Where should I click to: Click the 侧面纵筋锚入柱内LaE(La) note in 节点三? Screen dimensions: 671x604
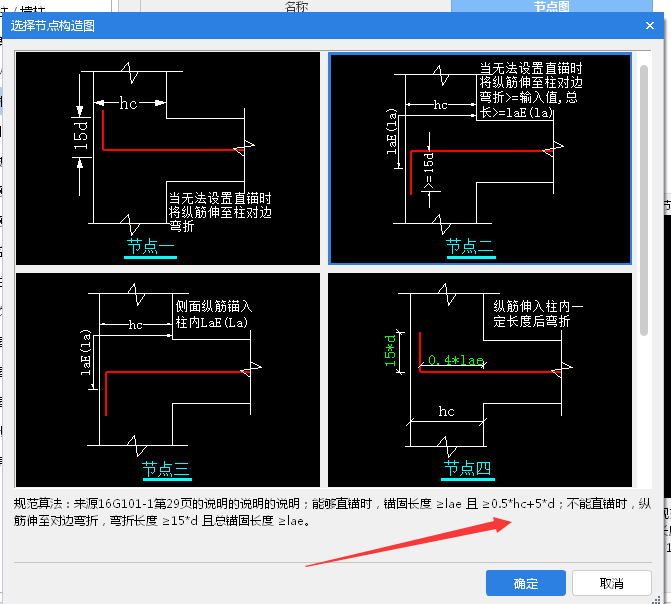(214, 314)
